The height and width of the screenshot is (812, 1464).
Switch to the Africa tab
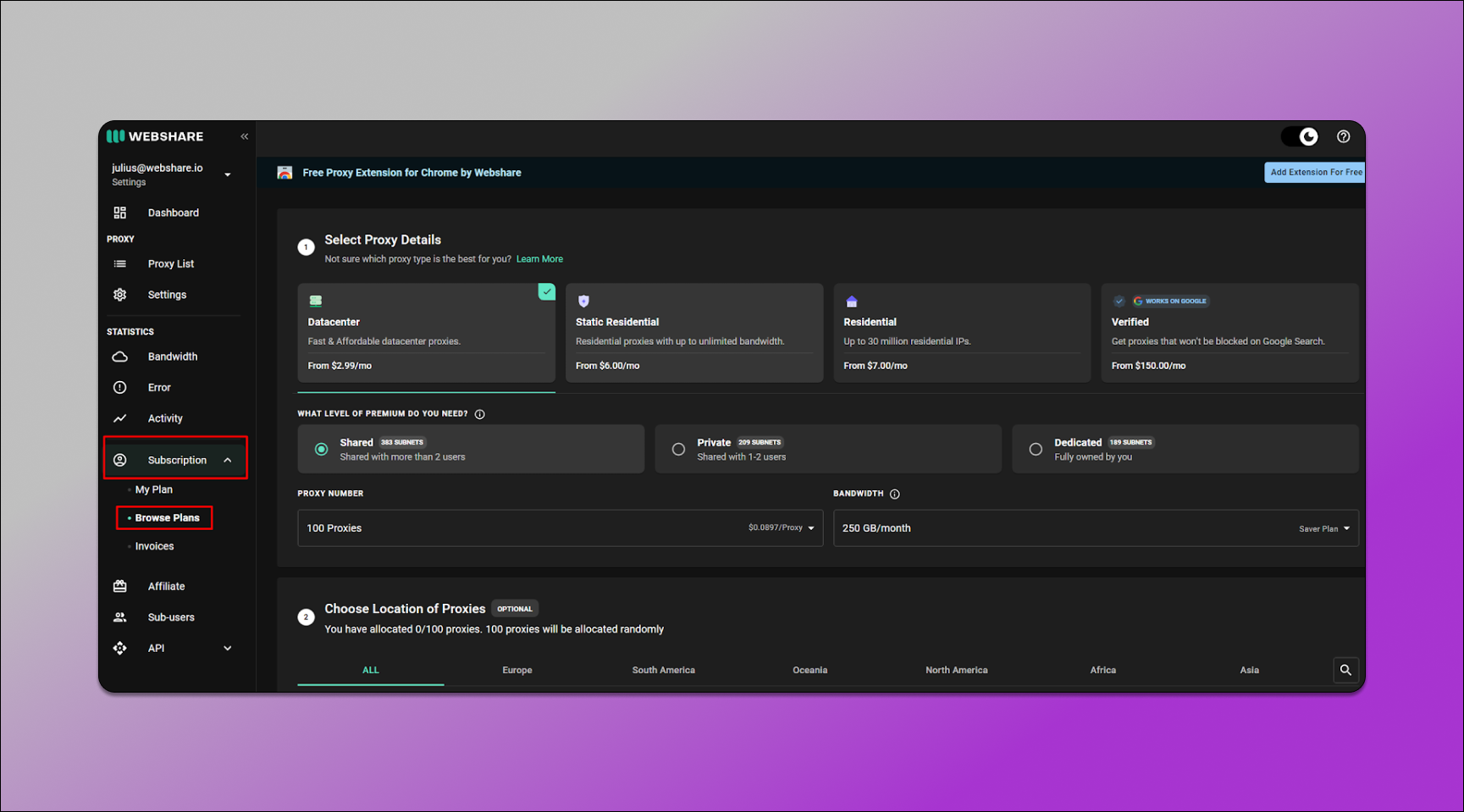[1103, 670]
